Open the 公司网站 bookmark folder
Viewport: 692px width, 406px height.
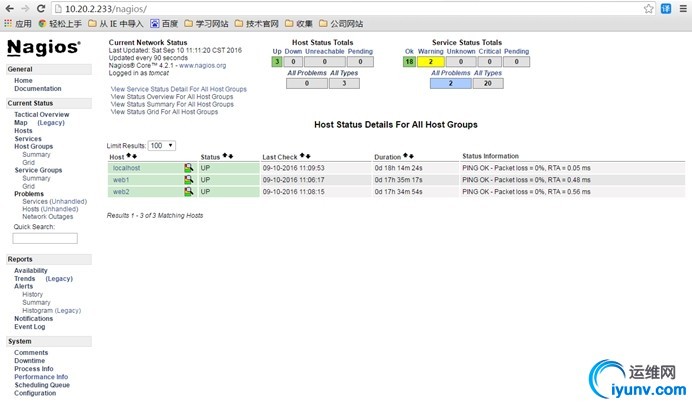pos(341,24)
